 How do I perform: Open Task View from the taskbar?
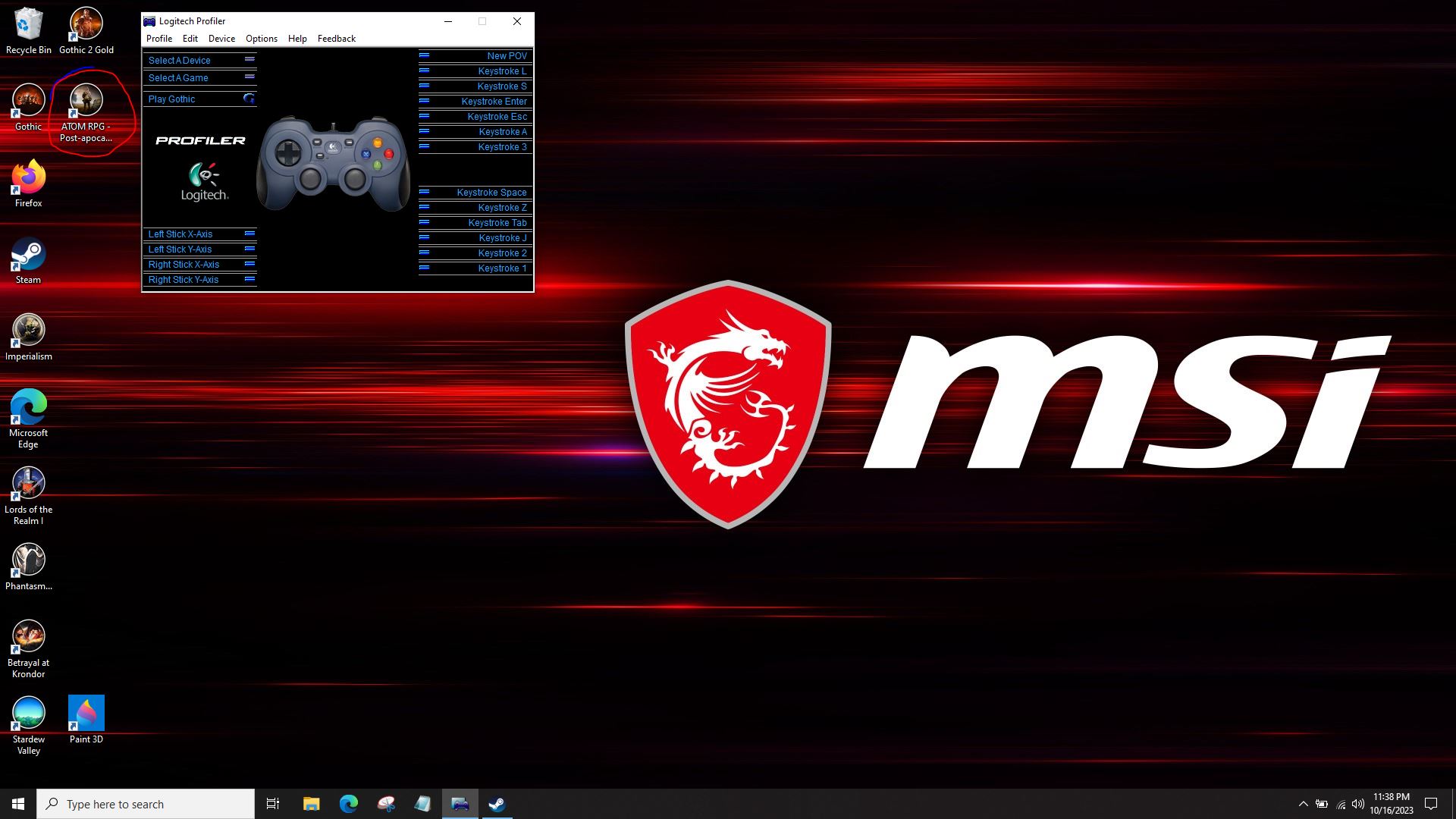273,804
